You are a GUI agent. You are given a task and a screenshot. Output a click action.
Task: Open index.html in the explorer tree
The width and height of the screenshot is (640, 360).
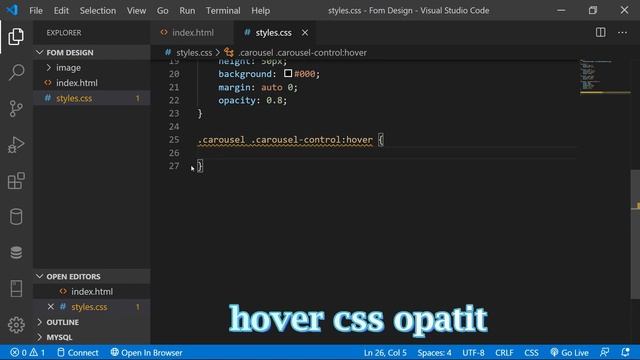(92, 83)
